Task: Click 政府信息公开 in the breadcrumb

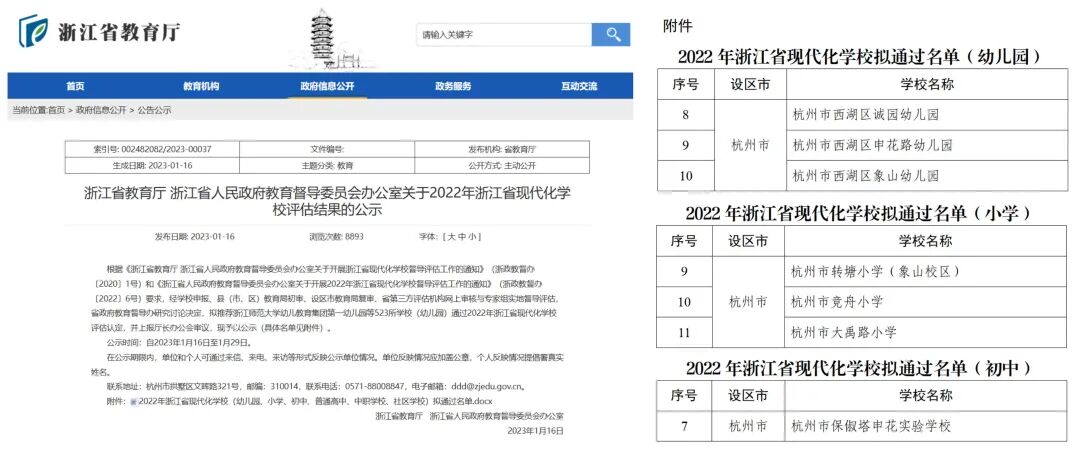Action: (101, 110)
